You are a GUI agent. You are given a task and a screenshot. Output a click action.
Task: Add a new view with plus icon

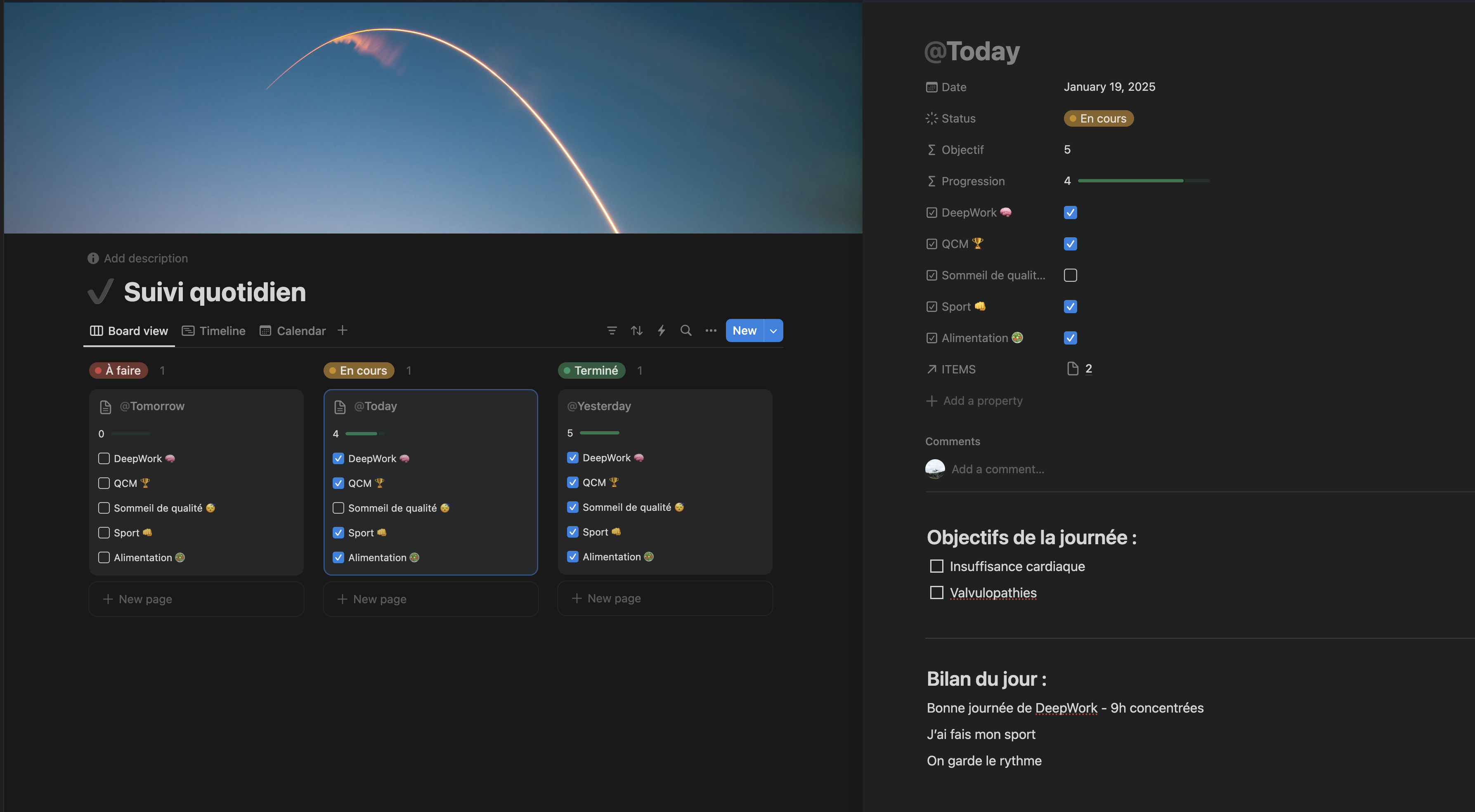(343, 330)
